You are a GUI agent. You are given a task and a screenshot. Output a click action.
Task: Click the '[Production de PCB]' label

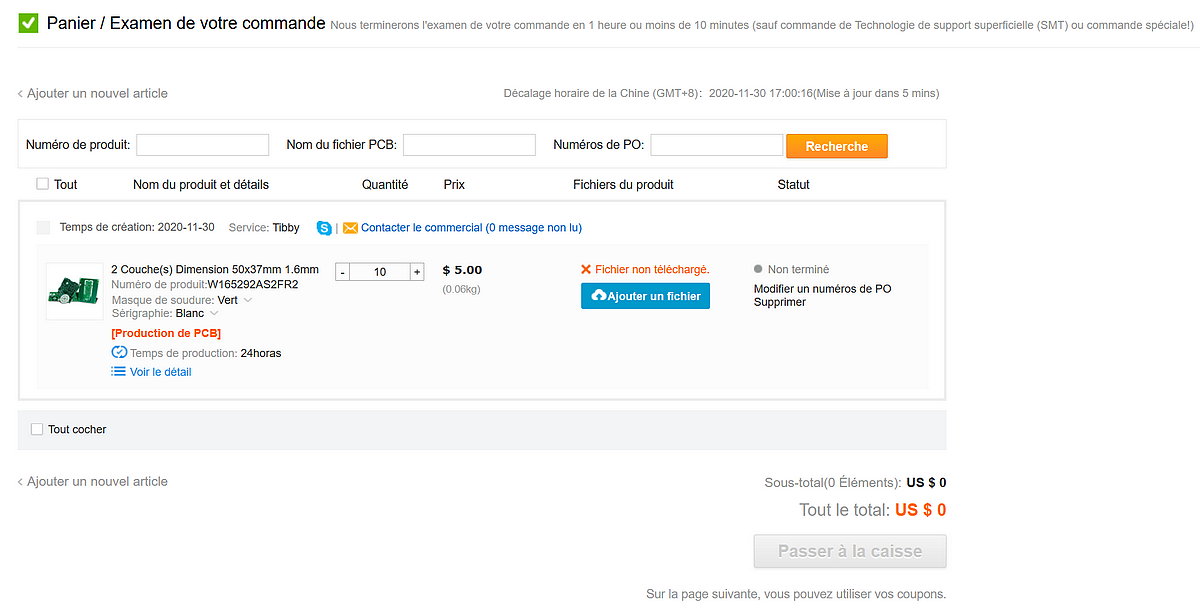(x=166, y=333)
